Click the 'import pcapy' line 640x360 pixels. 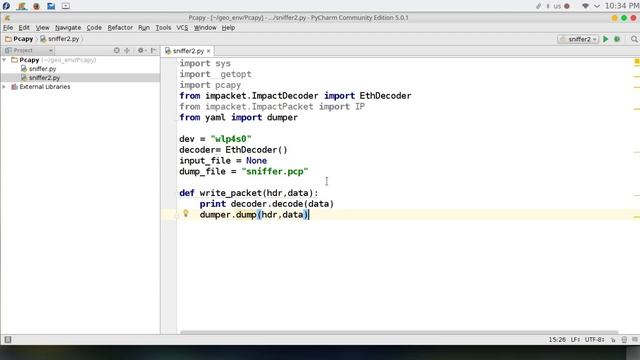[210, 85]
